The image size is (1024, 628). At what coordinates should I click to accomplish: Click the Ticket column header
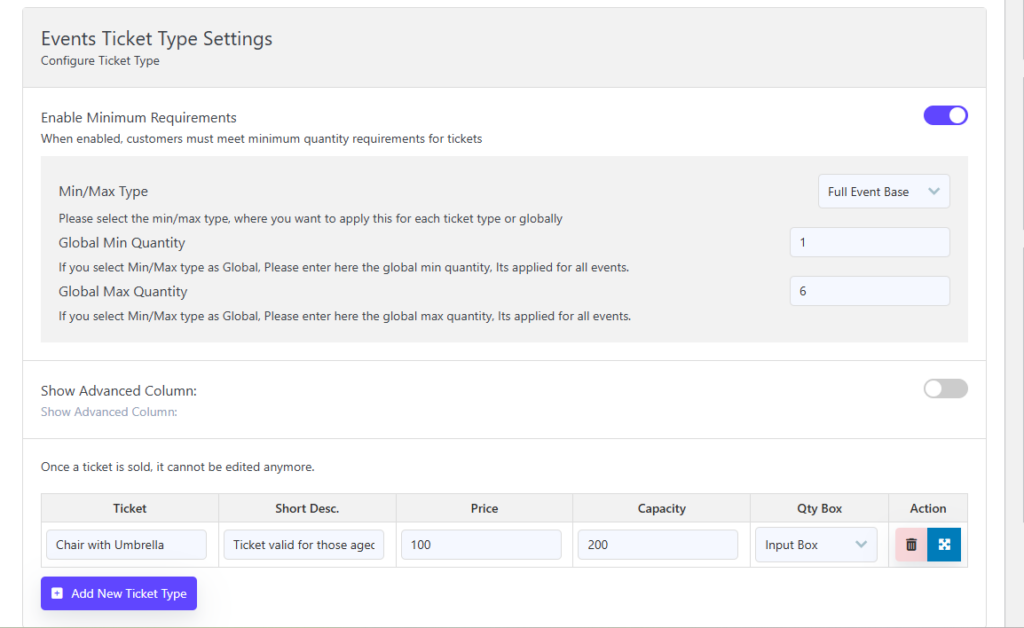130,509
